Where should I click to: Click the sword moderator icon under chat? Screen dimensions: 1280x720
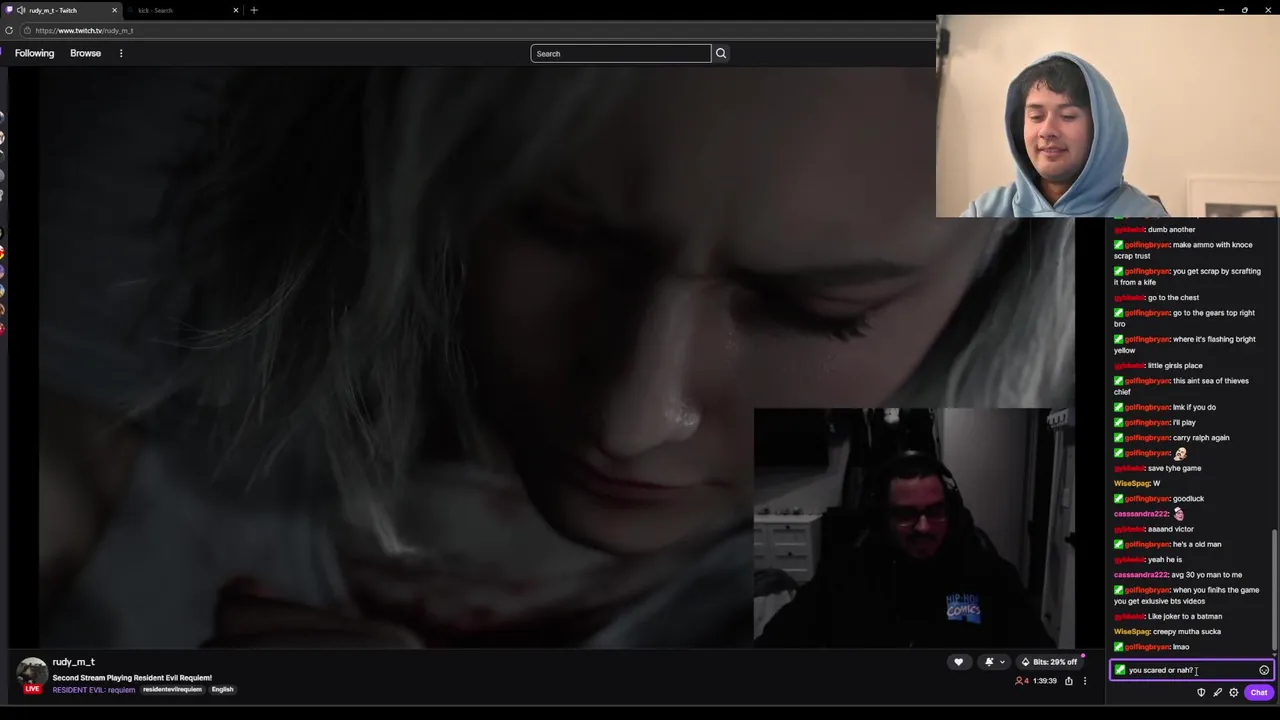point(1217,692)
